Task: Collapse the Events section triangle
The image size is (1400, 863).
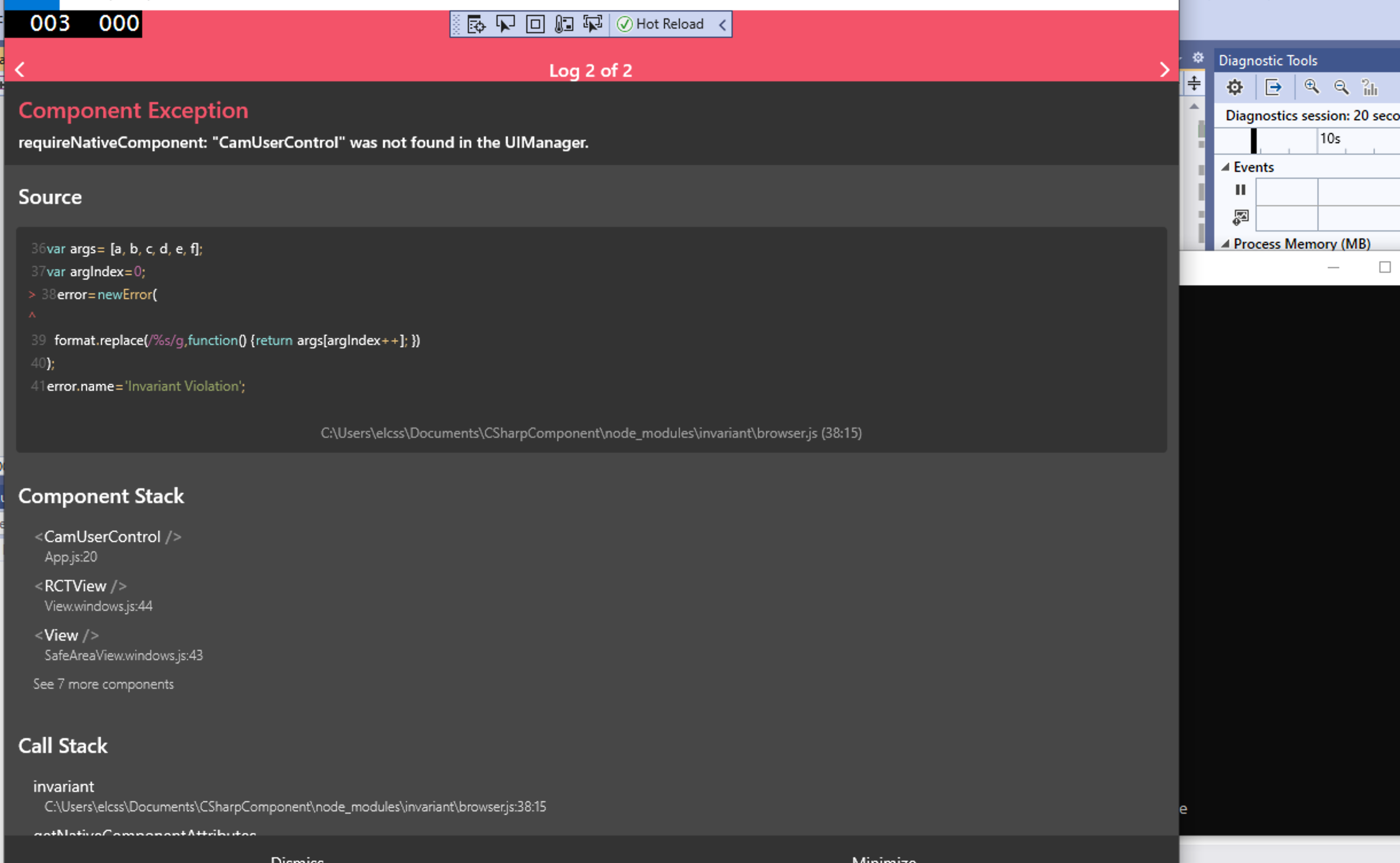Action: [x=1225, y=167]
